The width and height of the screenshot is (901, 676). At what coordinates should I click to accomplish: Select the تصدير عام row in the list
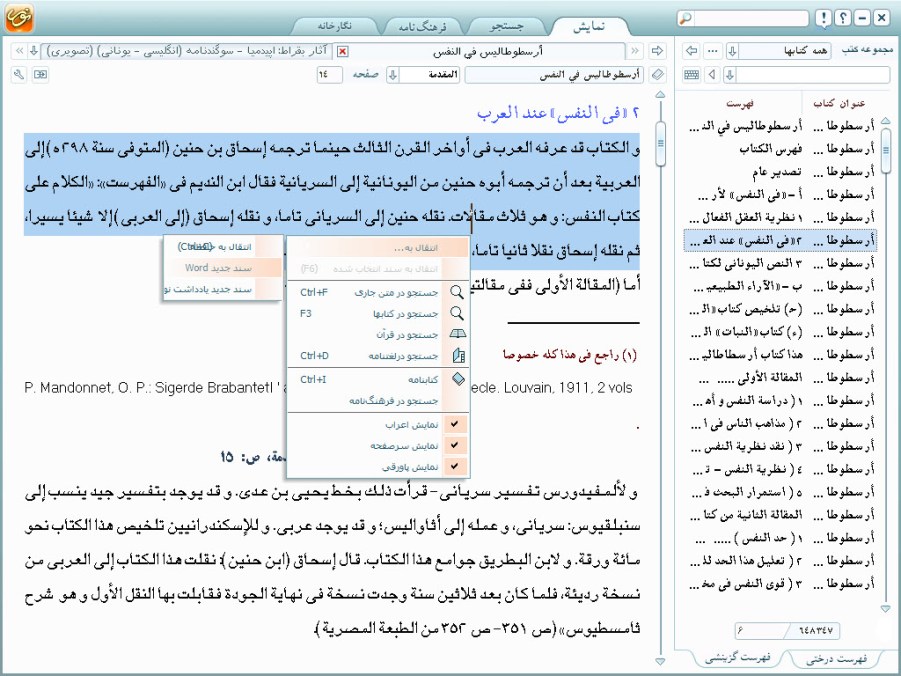(780, 172)
